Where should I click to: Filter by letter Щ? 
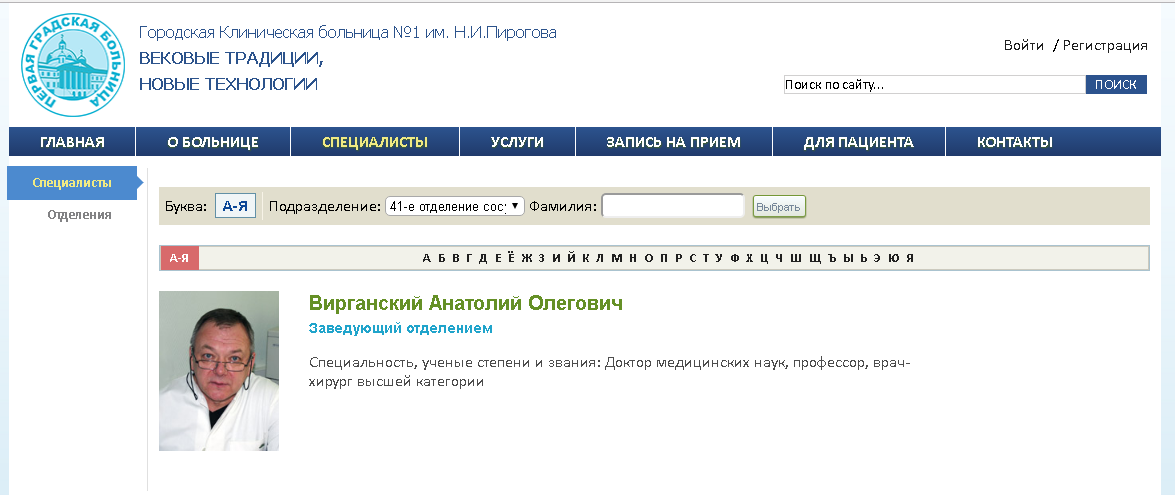click(815, 258)
